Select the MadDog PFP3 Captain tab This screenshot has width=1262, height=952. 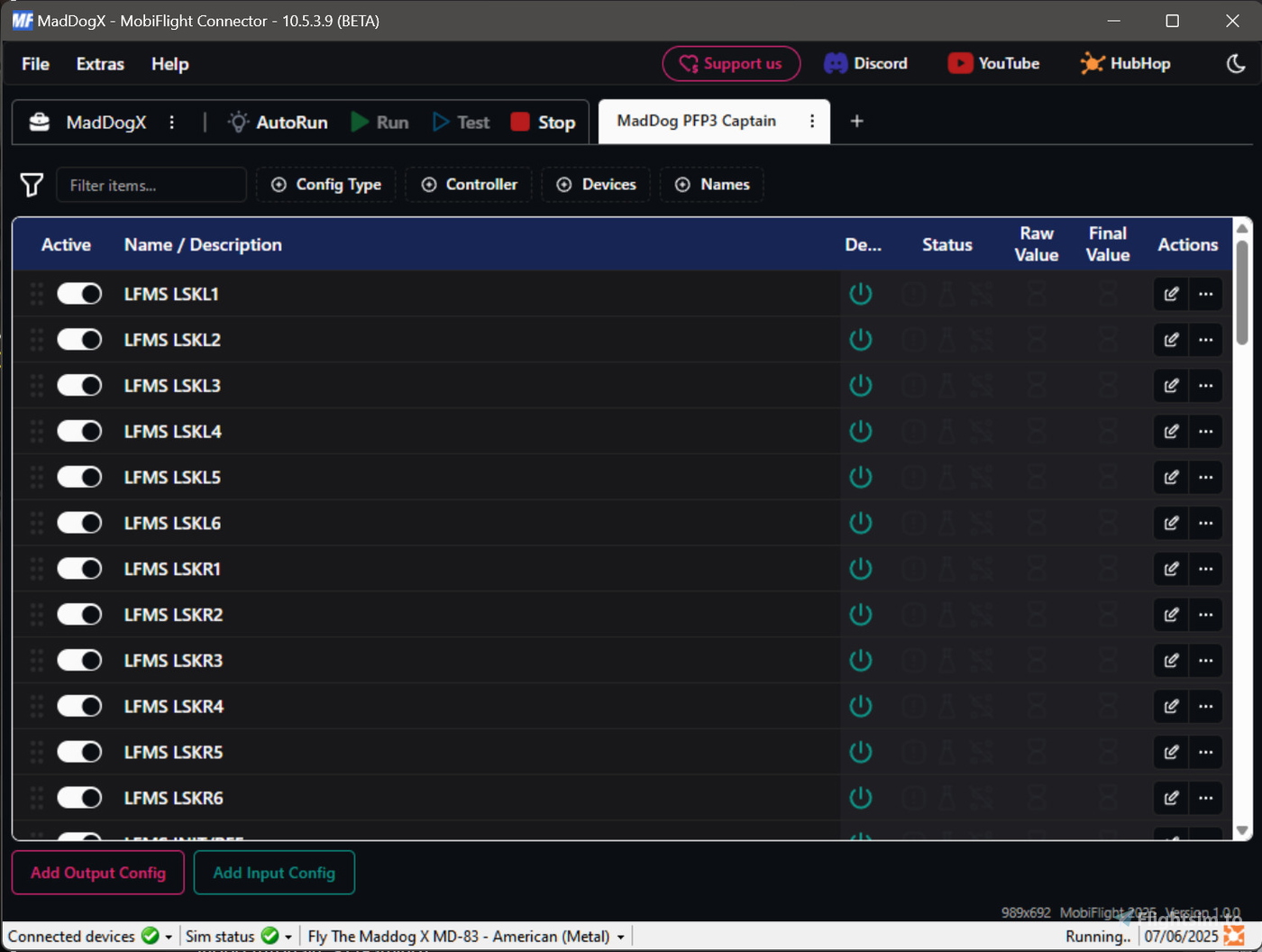(696, 121)
